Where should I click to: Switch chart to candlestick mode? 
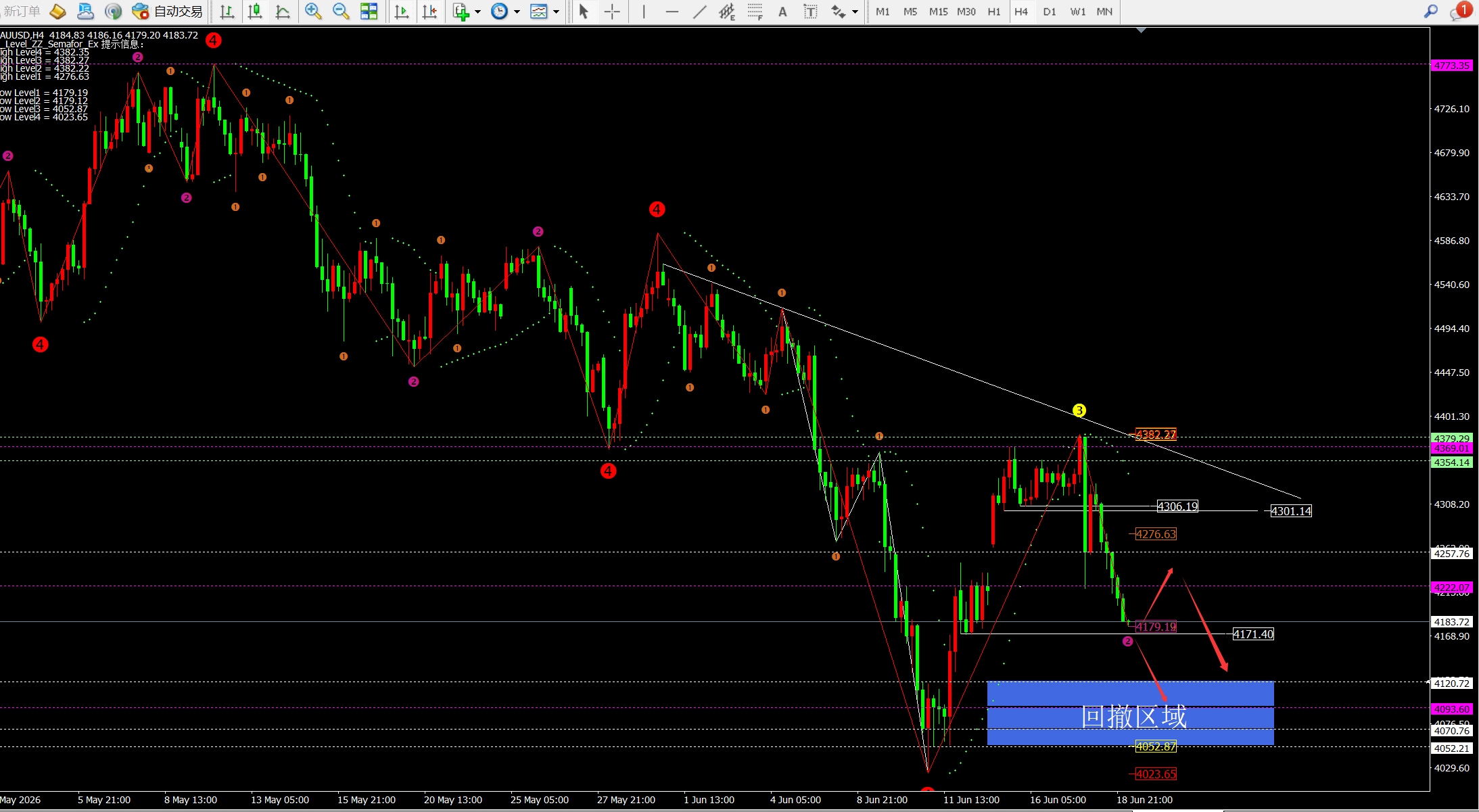pyautogui.click(x=255, y=11)
